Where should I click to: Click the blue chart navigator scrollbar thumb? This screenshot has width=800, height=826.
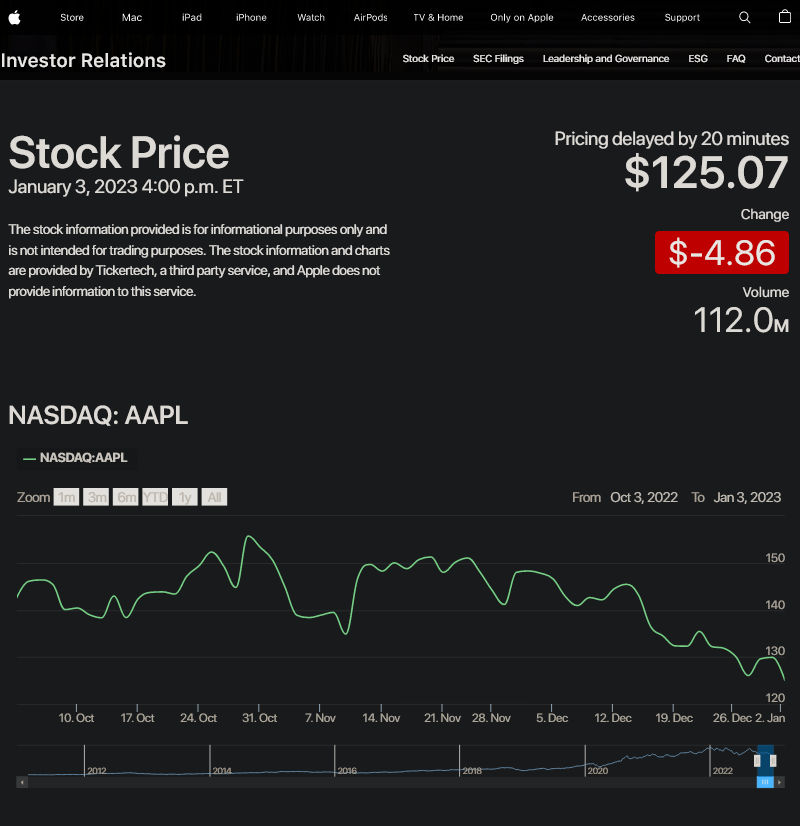765,782
